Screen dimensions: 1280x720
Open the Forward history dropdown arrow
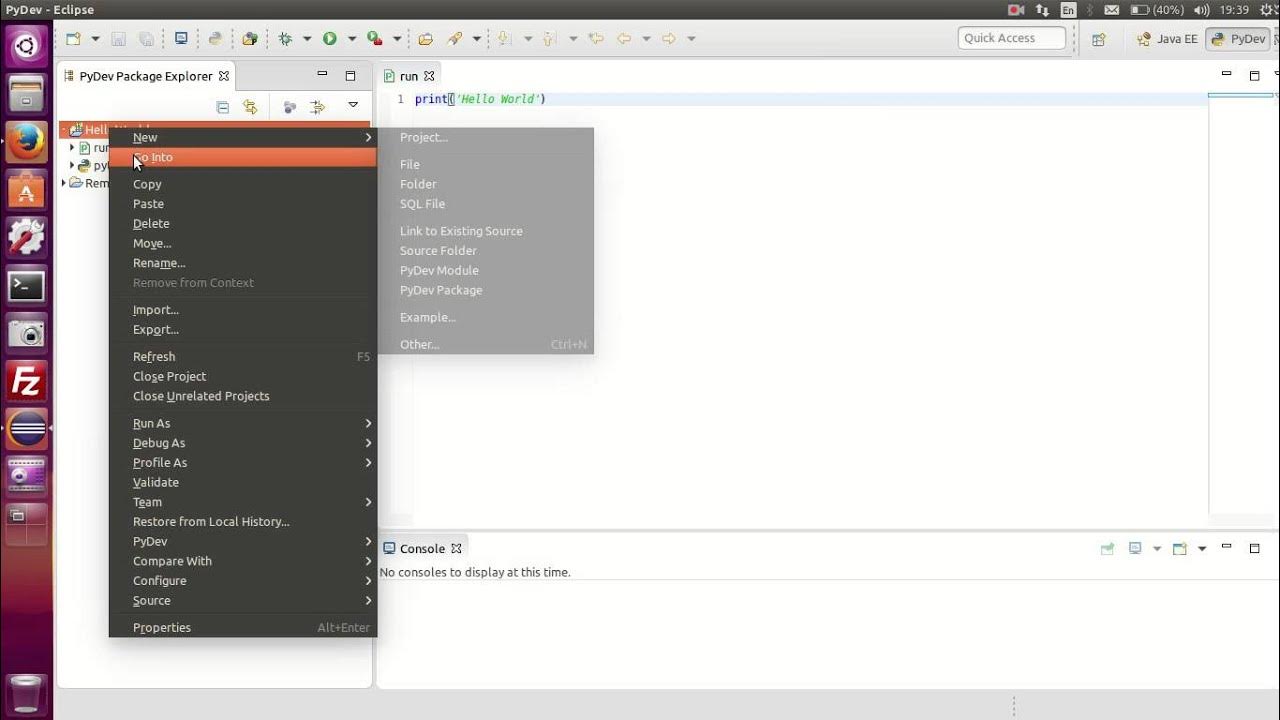[x=691, y=39]
